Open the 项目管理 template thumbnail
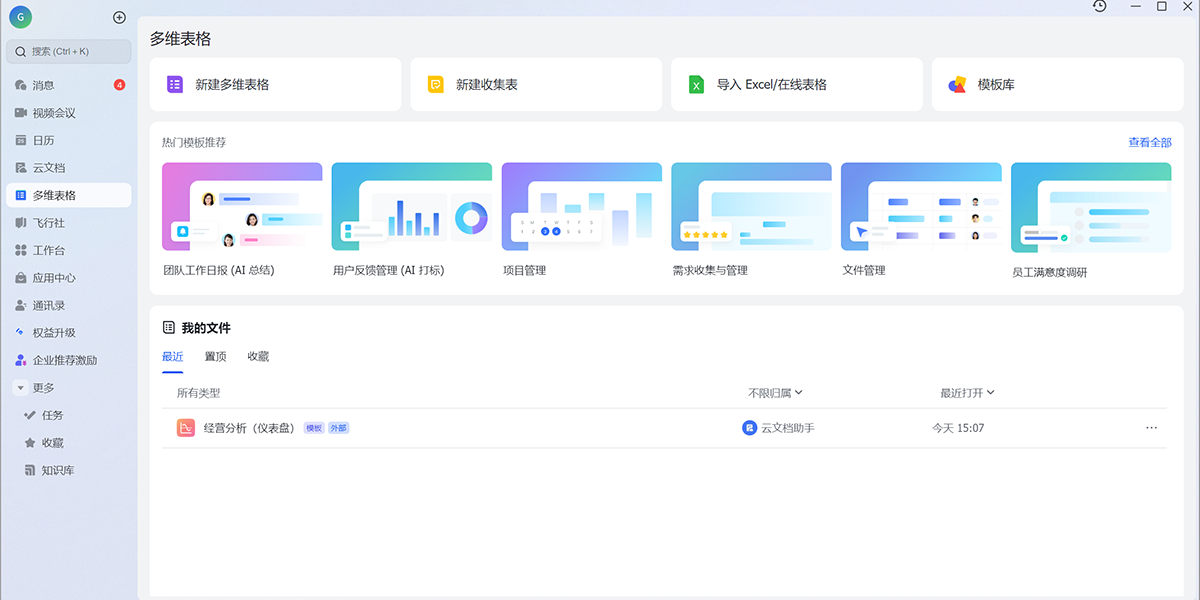Image resolution: width=1200 pixels, height=600 pixels. click(581, 206)
